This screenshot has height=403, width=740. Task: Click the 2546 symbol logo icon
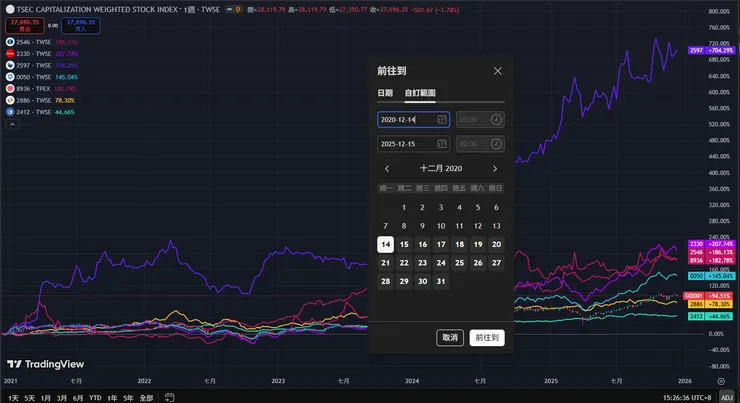[x=10, y=42]
